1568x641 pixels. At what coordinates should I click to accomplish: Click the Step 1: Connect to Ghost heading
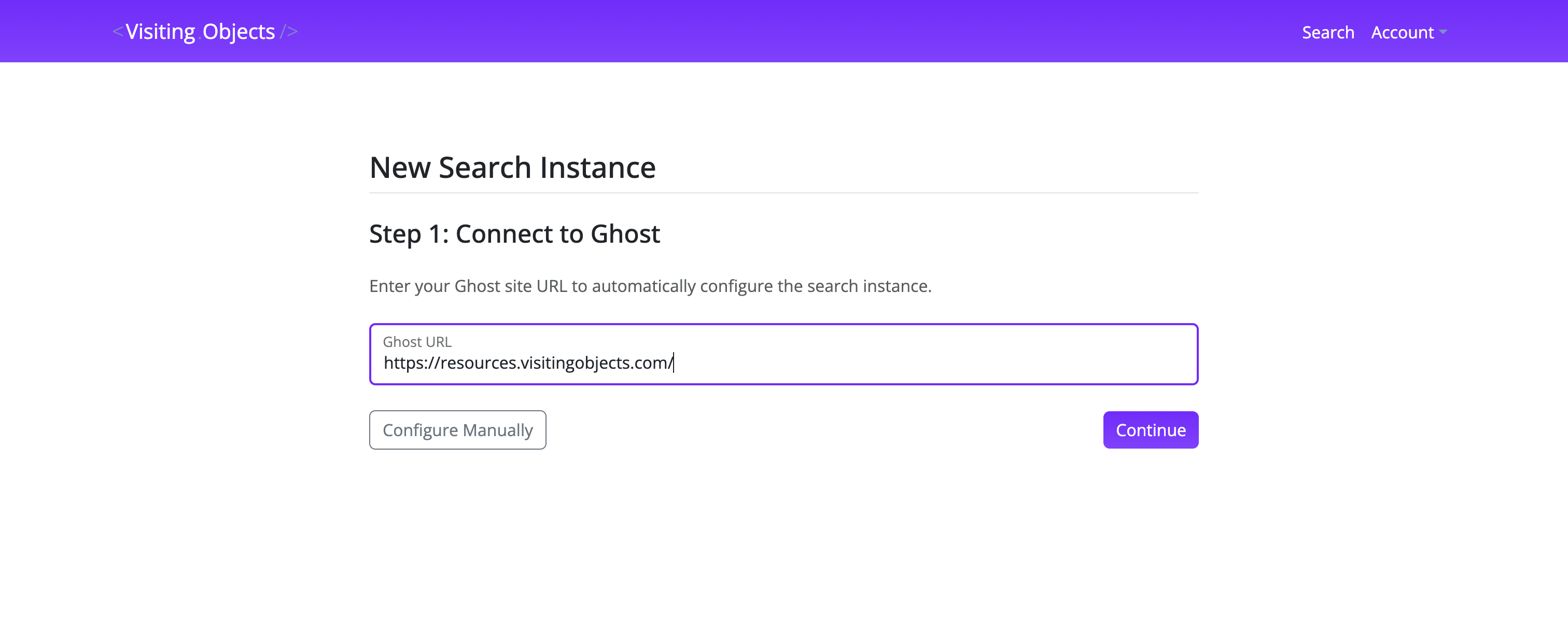click(x=514, y=233)
